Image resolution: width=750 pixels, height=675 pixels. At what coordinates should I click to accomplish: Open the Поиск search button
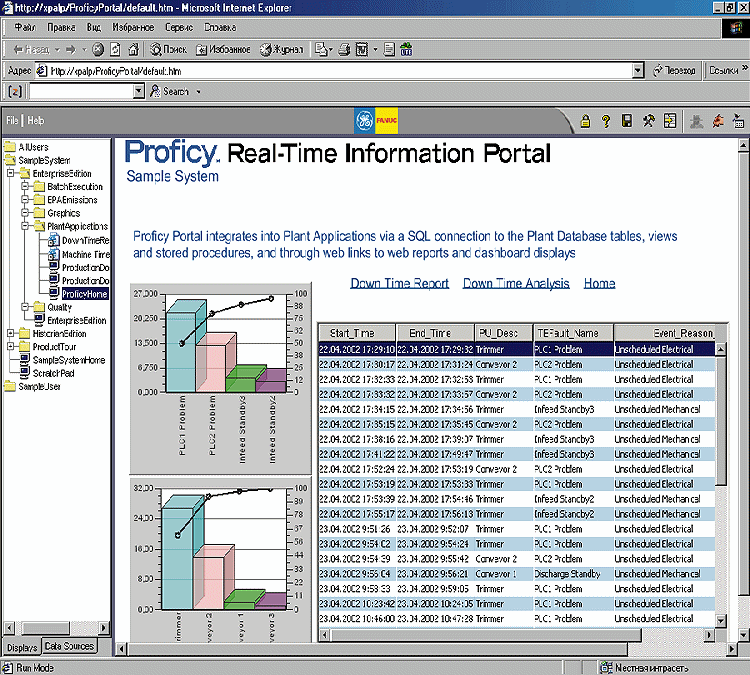coord(168,49)
